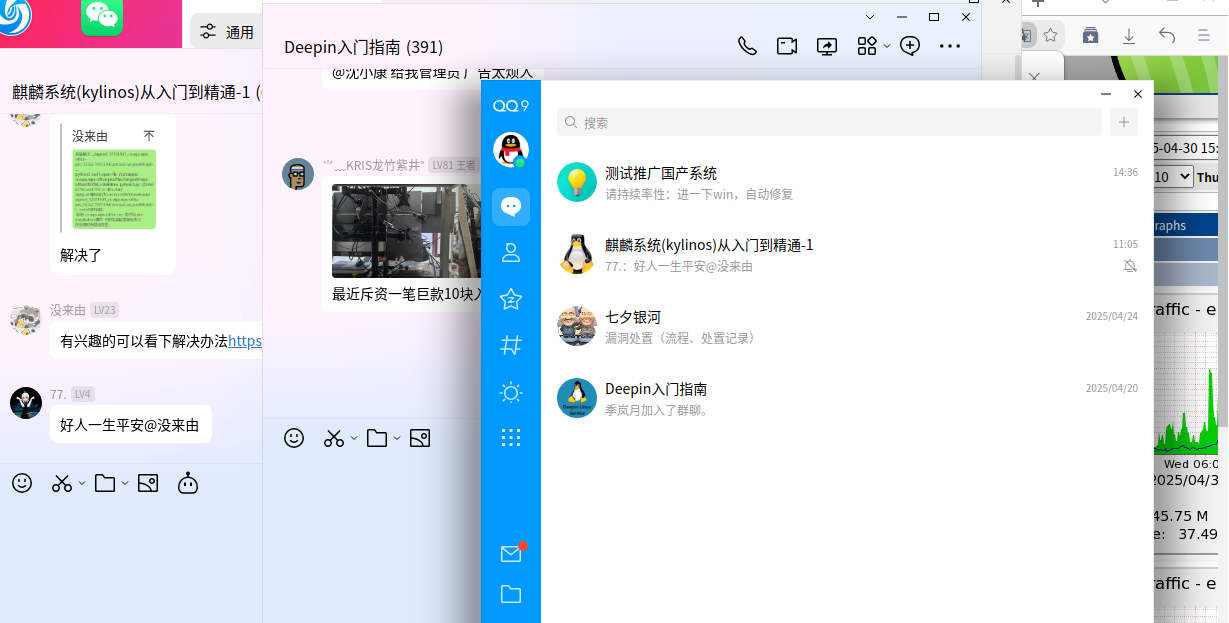1229x623 pixels.
Task: Open the https link in 没来由's message
Action: [245, 341]
